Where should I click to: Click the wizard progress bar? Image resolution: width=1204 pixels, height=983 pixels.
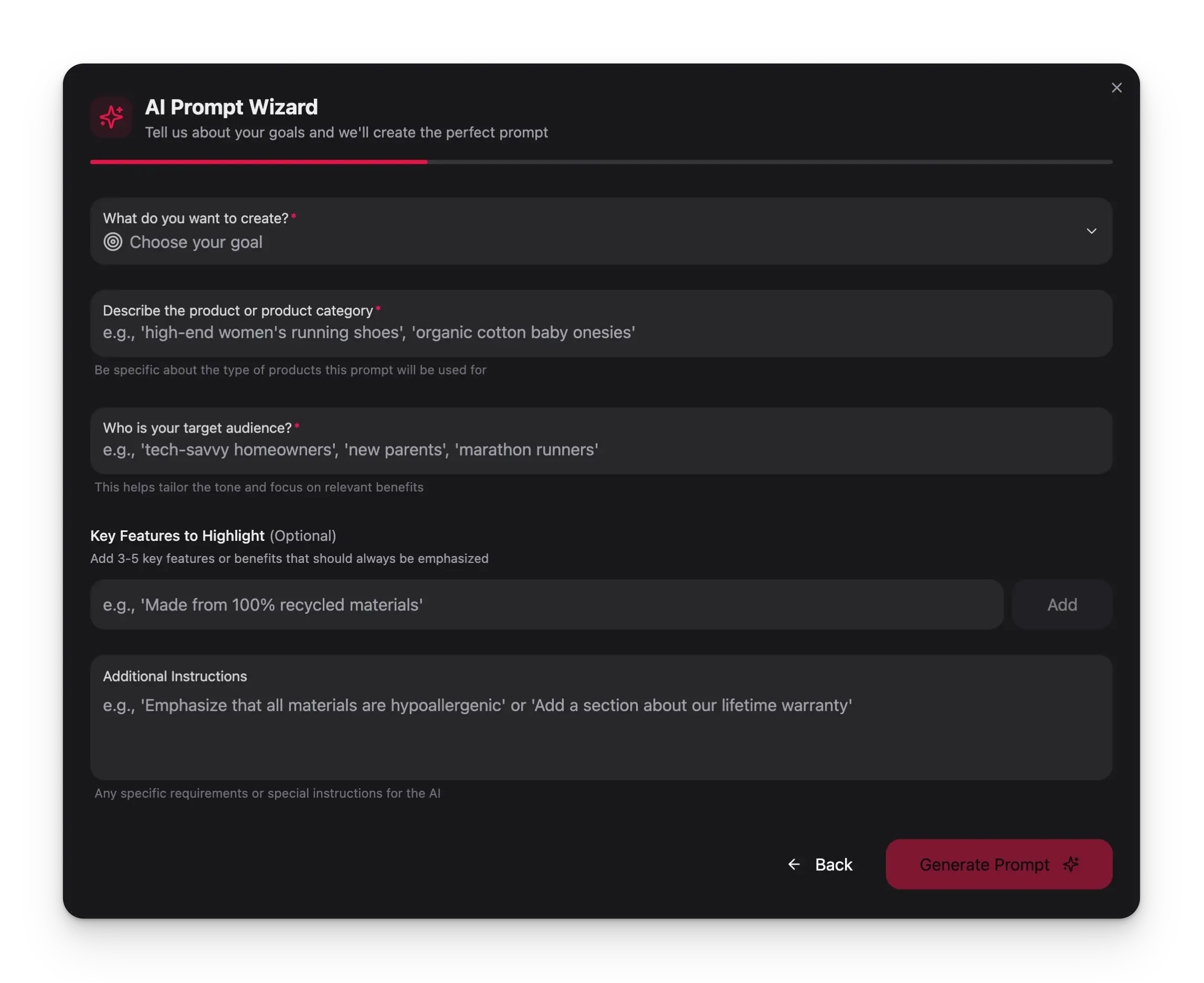601,162
